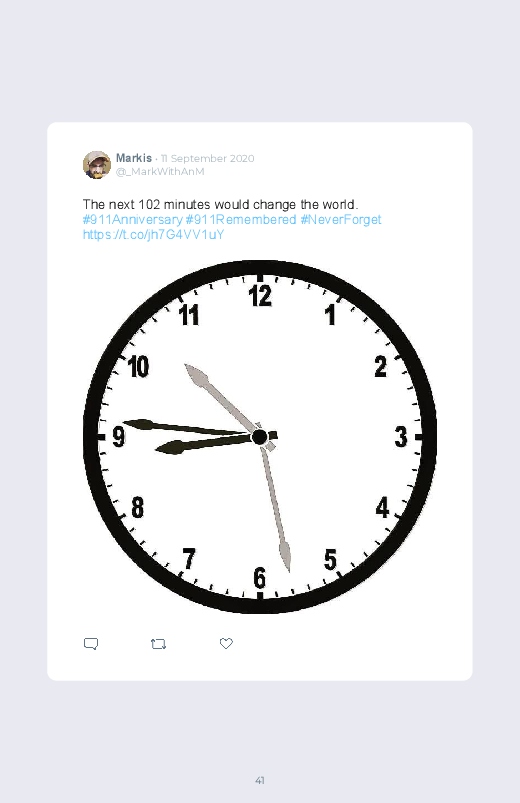Open Markis profile avatar picture
520x803 pixels.
point(97,165)
